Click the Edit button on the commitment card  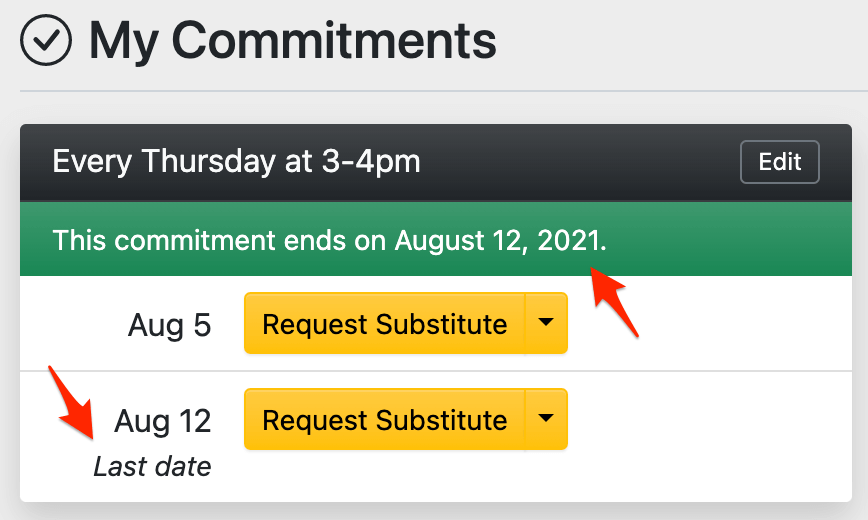779,162
